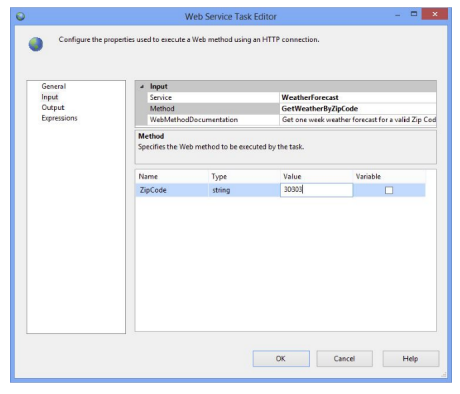Click the large globe icon beside description

click(x=36, y=44)
